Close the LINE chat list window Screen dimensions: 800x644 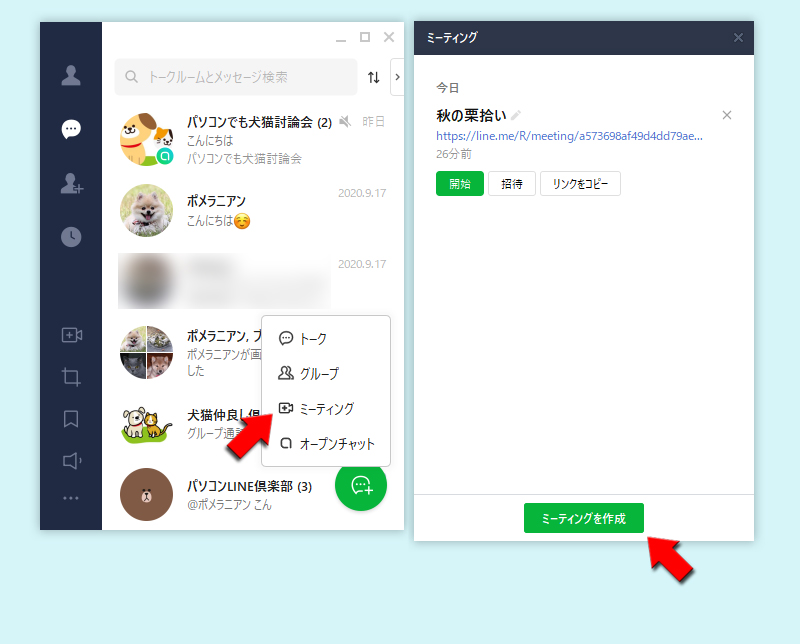(x=389, y=37)
